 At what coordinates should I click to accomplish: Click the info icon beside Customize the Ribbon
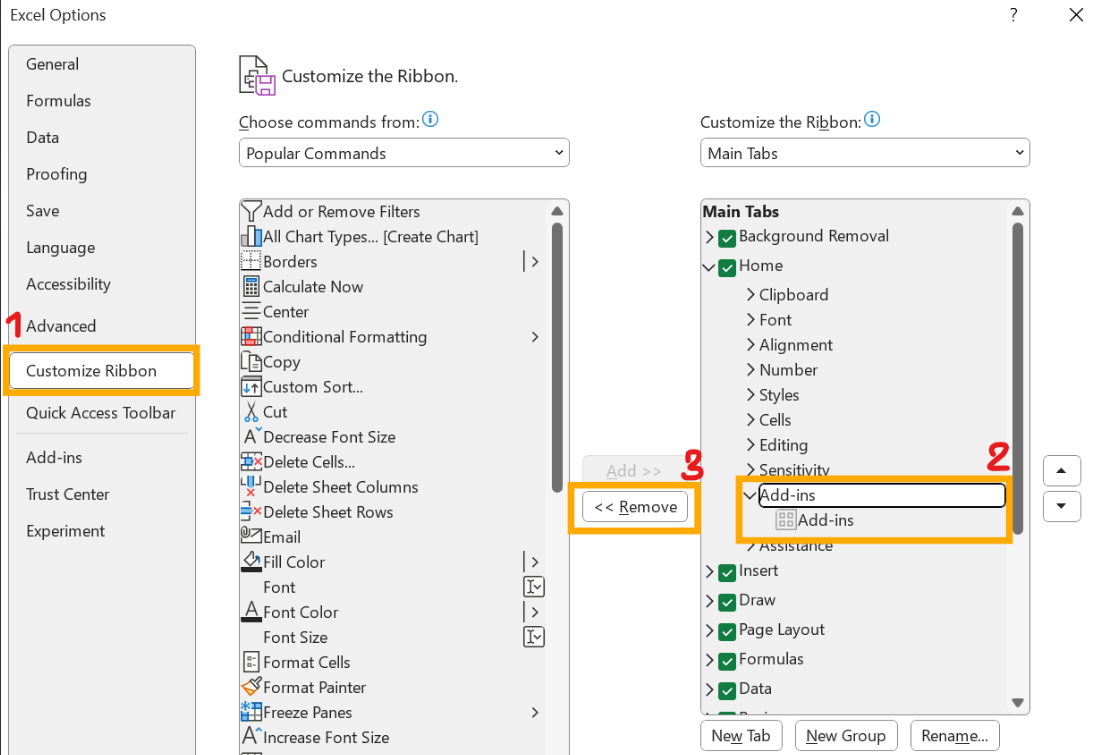(872, 120)
